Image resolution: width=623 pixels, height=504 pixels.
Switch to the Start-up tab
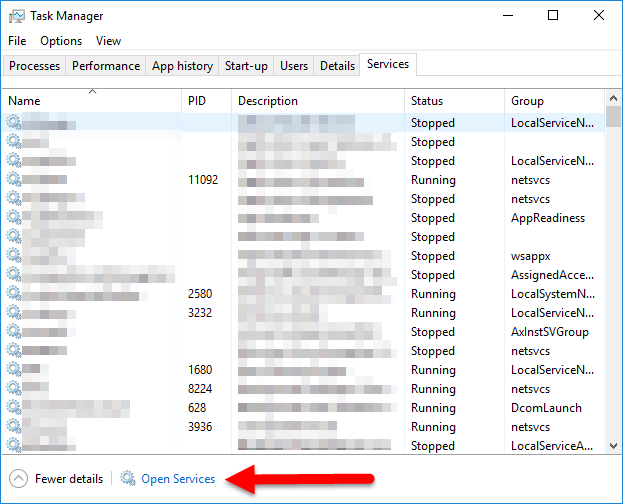pyautogui.click(x=246, y=66)
